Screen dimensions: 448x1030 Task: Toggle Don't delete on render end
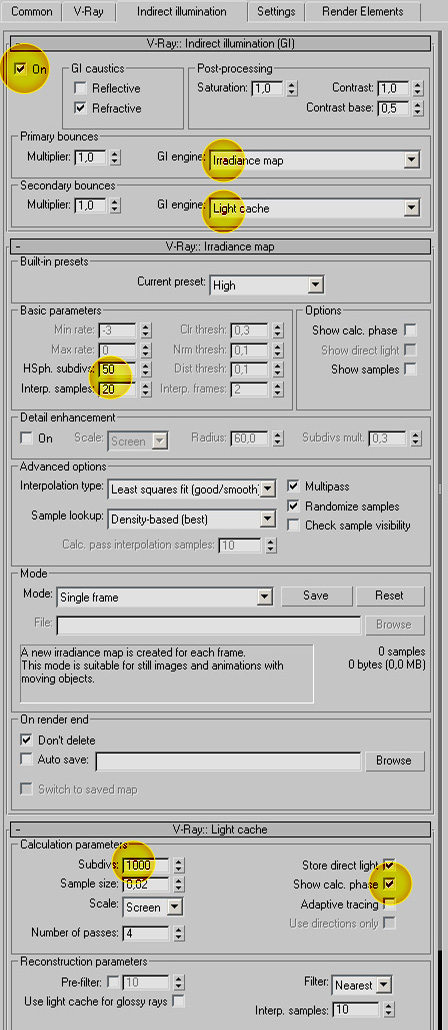[x=26, y=740]
